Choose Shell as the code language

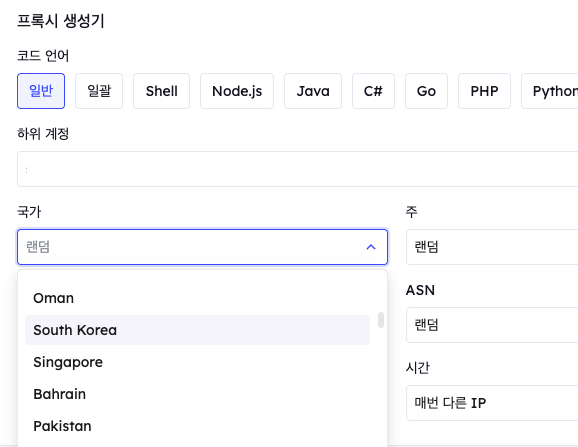tap(161, 91)
